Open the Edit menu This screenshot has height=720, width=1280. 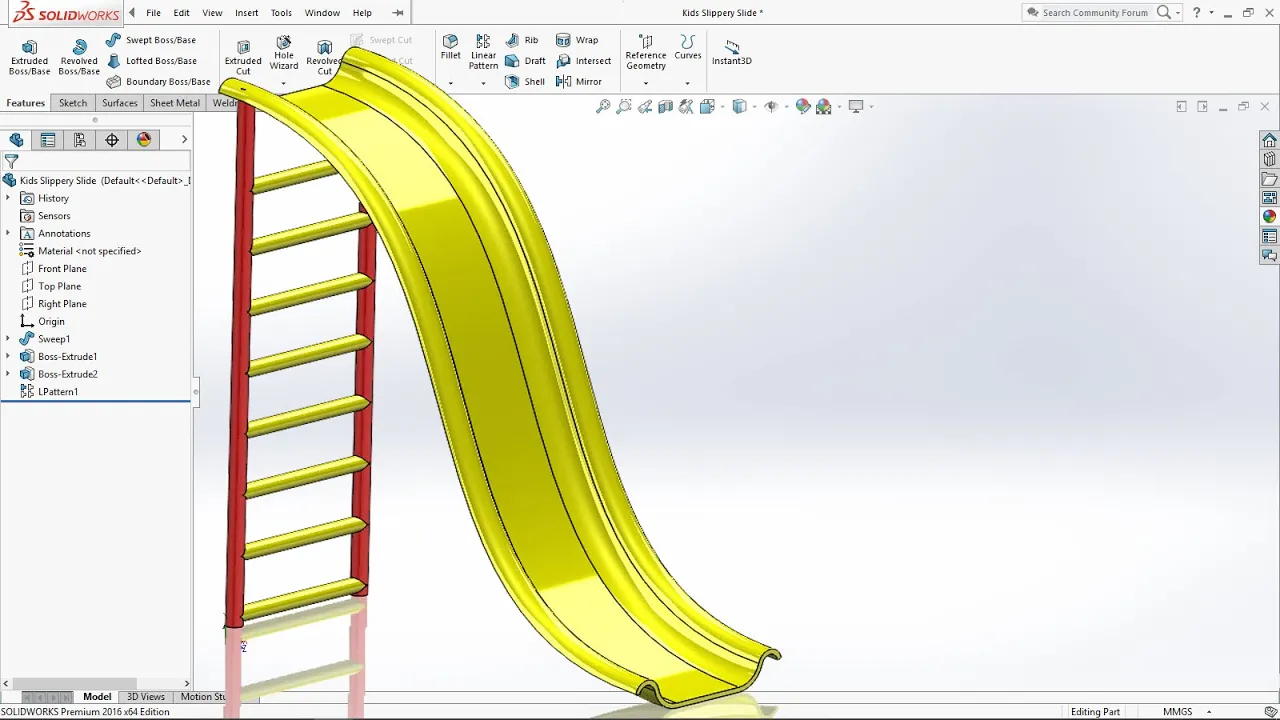(181, 13)
